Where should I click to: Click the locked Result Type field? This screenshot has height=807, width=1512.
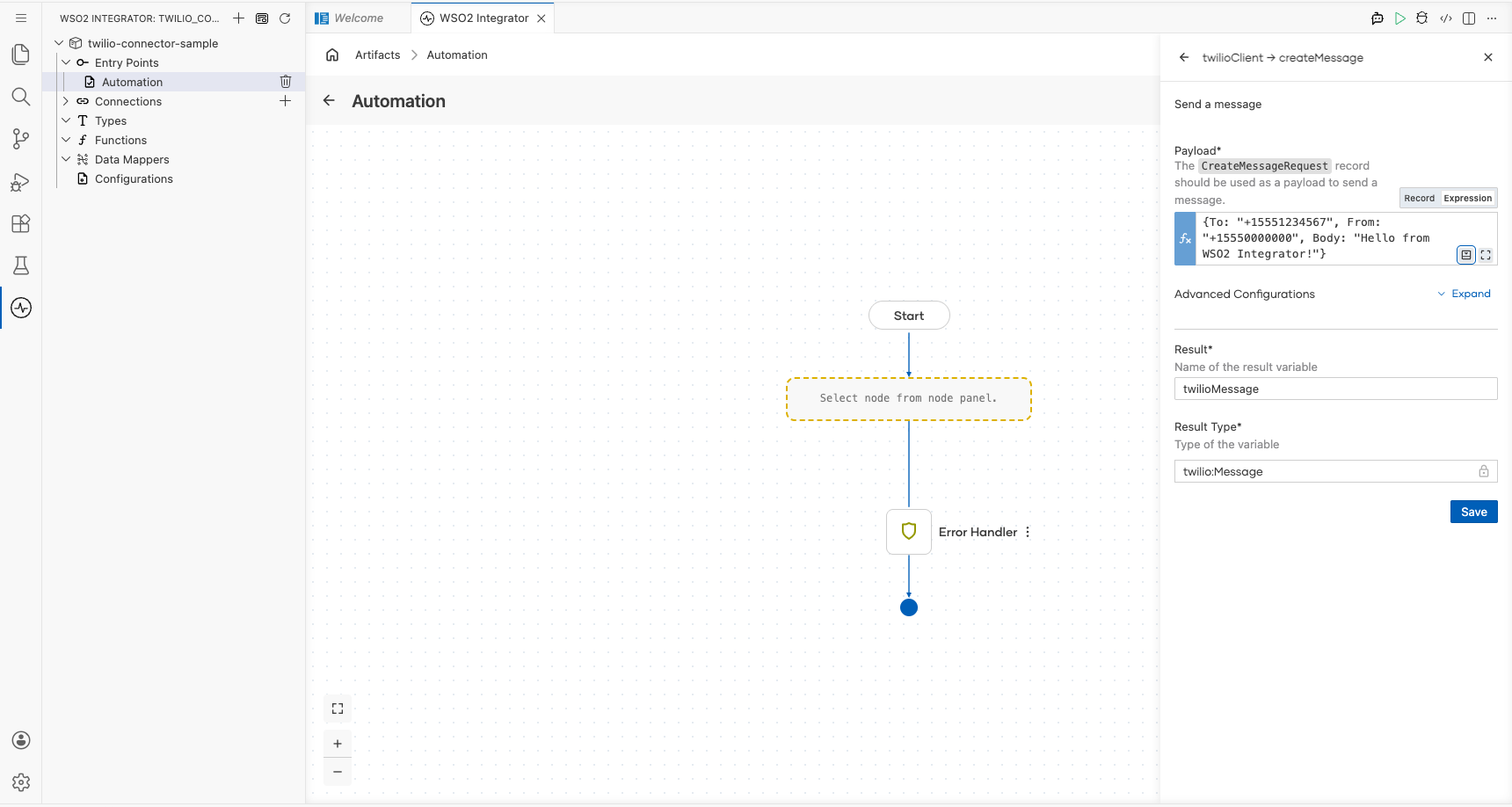click(x=1336, y=471)
